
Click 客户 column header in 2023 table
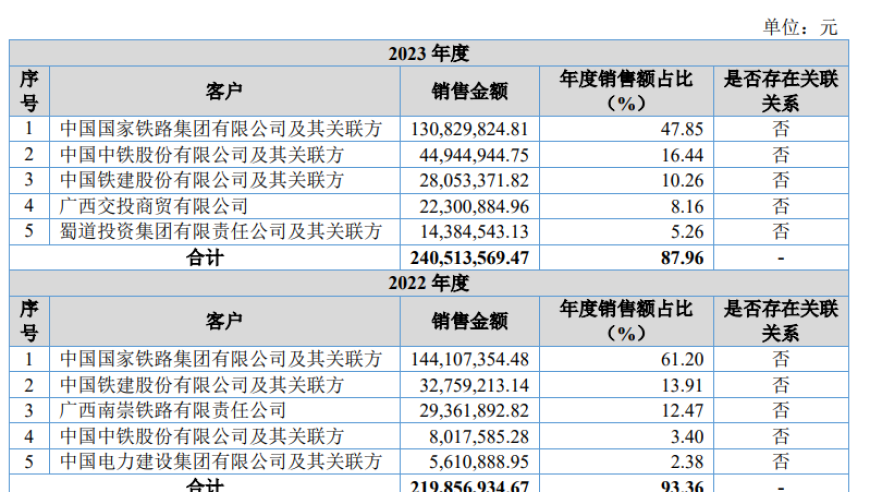pos(224,91)
